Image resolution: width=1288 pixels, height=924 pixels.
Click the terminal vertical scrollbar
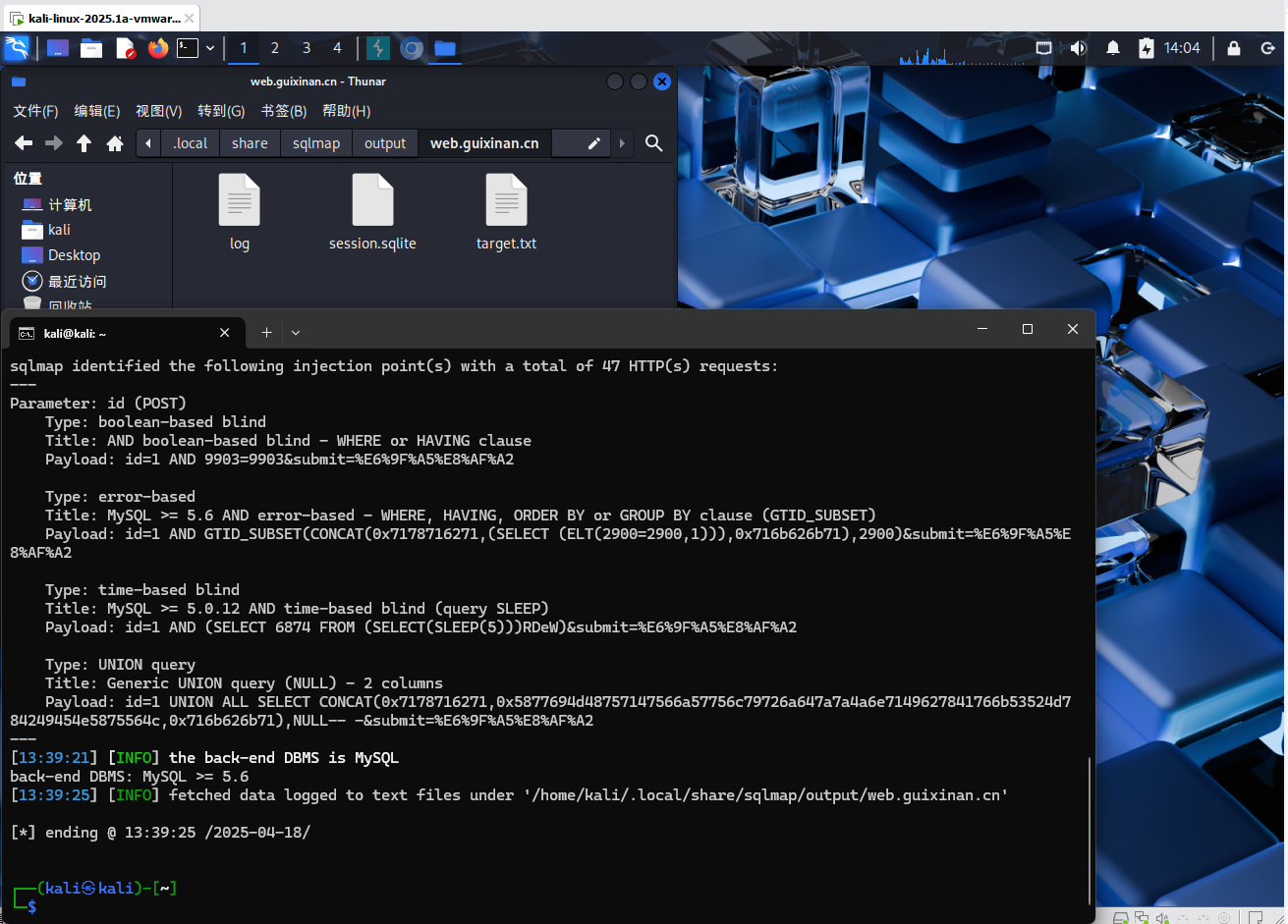tap(1090, 830)
